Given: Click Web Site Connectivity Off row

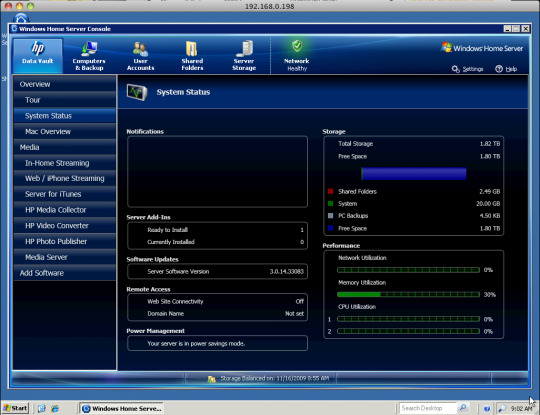Looking at the screenshot, I should (225, 301).
